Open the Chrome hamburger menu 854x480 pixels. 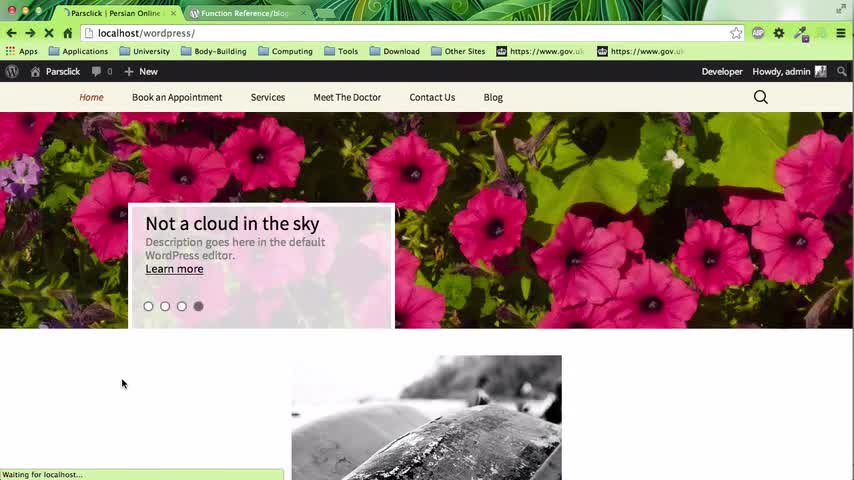point(841,33)
